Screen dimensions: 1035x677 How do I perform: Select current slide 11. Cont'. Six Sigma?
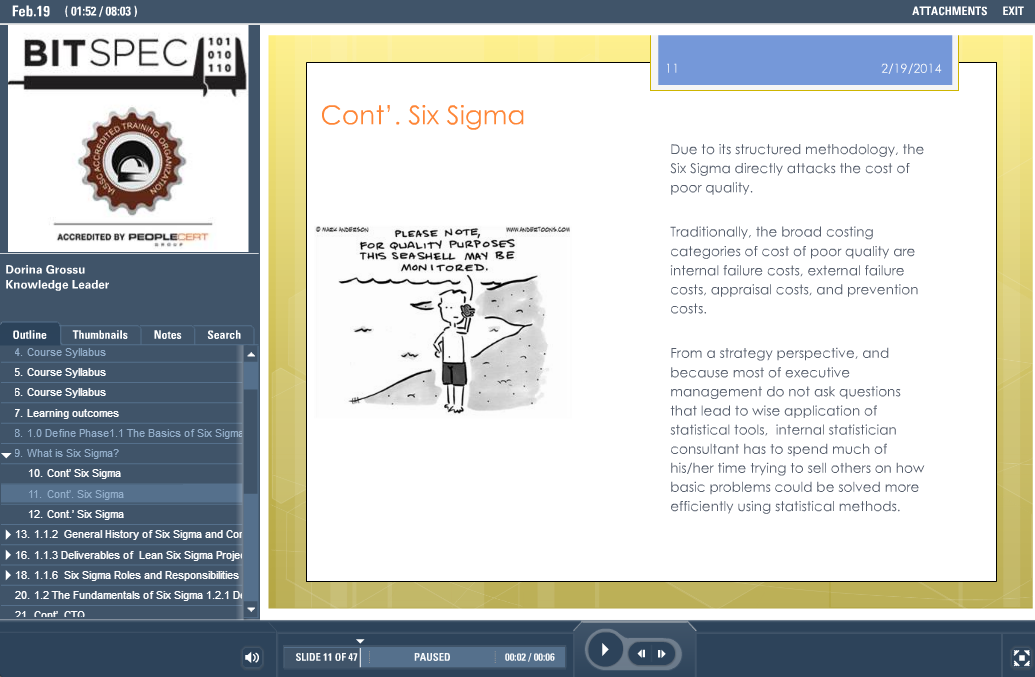point(122,494)
